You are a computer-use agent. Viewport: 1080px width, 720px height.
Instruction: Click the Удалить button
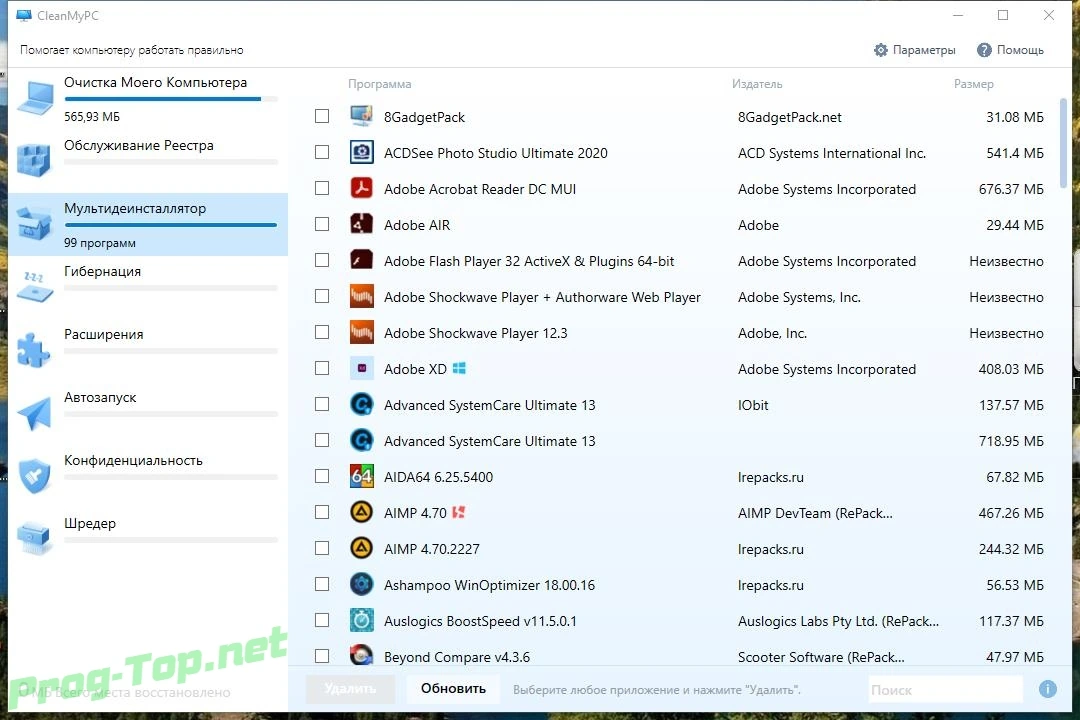tap(351, 688)
